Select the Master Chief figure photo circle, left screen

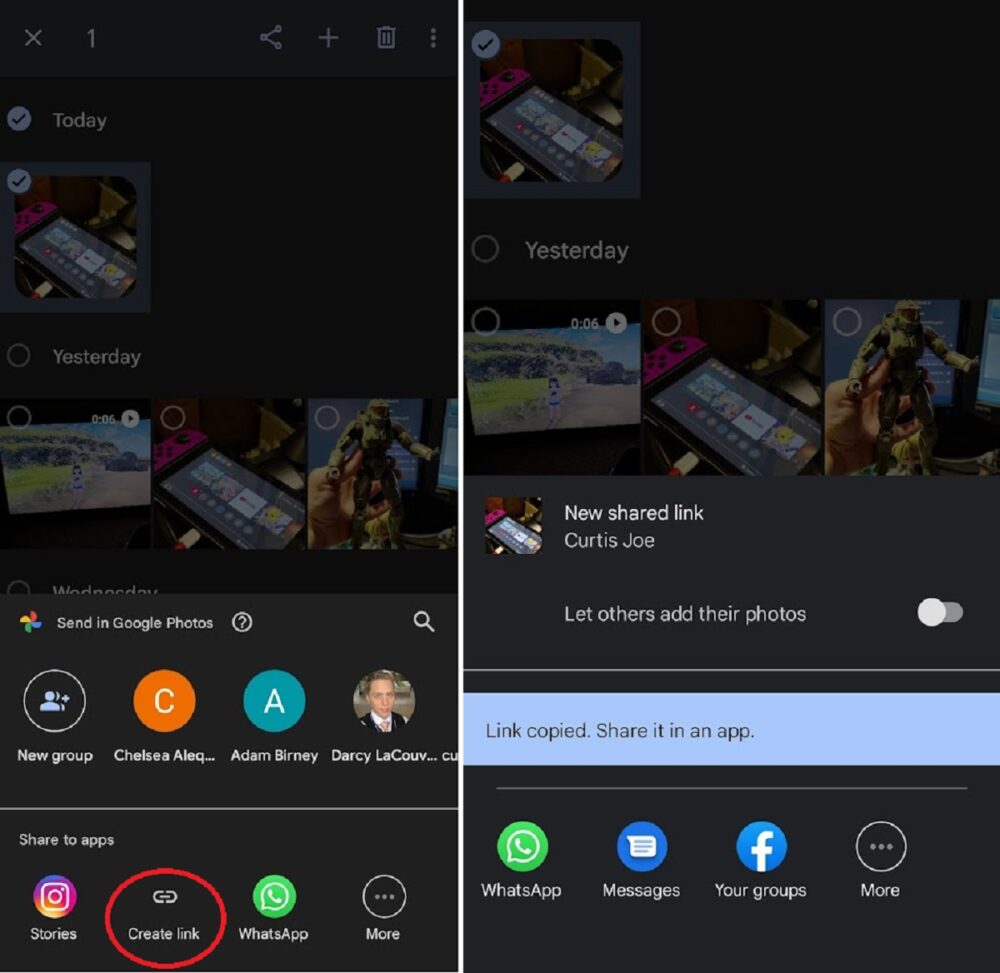click(x=327, y=418)
